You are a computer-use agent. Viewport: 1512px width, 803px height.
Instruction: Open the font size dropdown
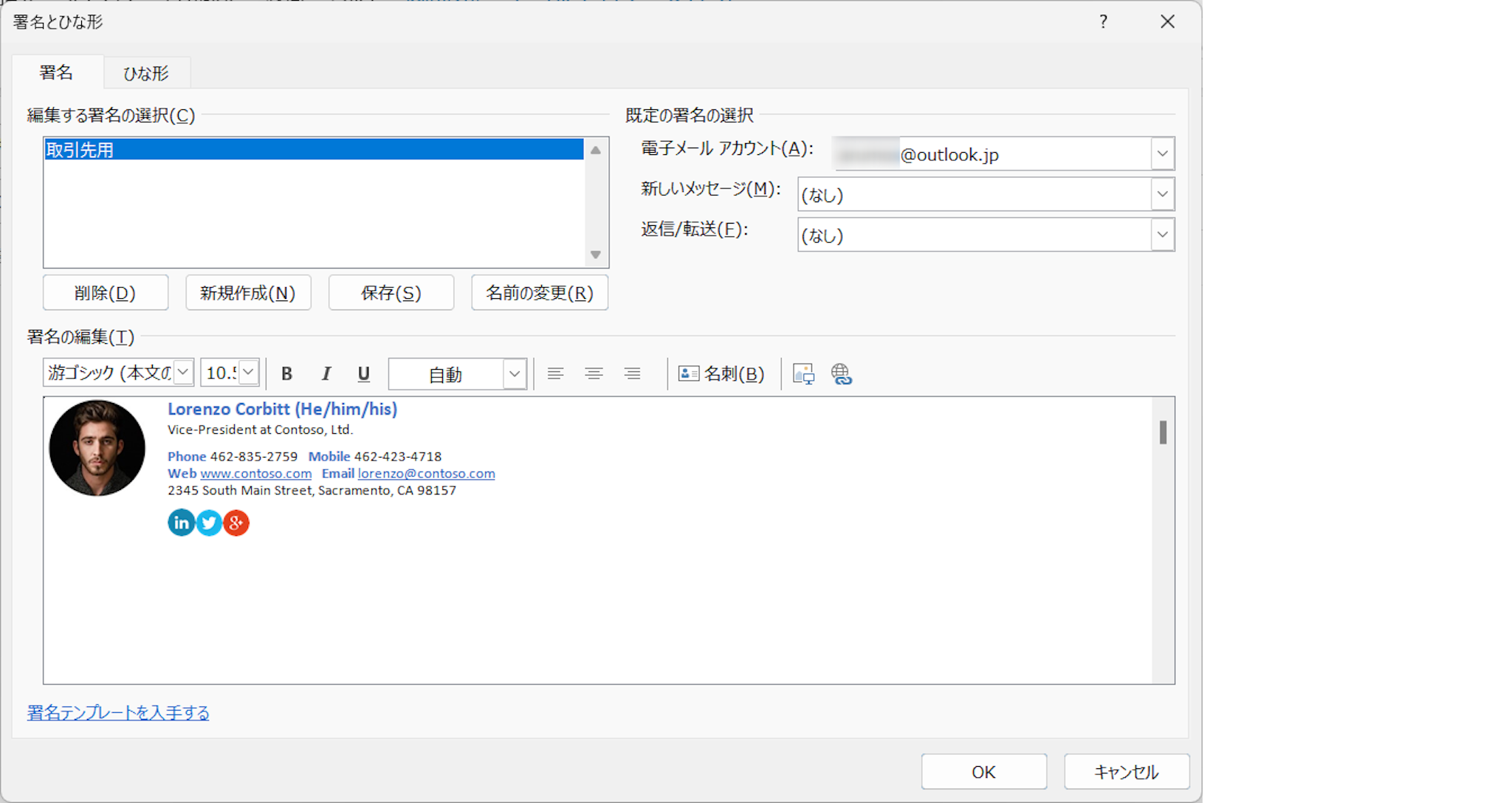tap(249, 373)
